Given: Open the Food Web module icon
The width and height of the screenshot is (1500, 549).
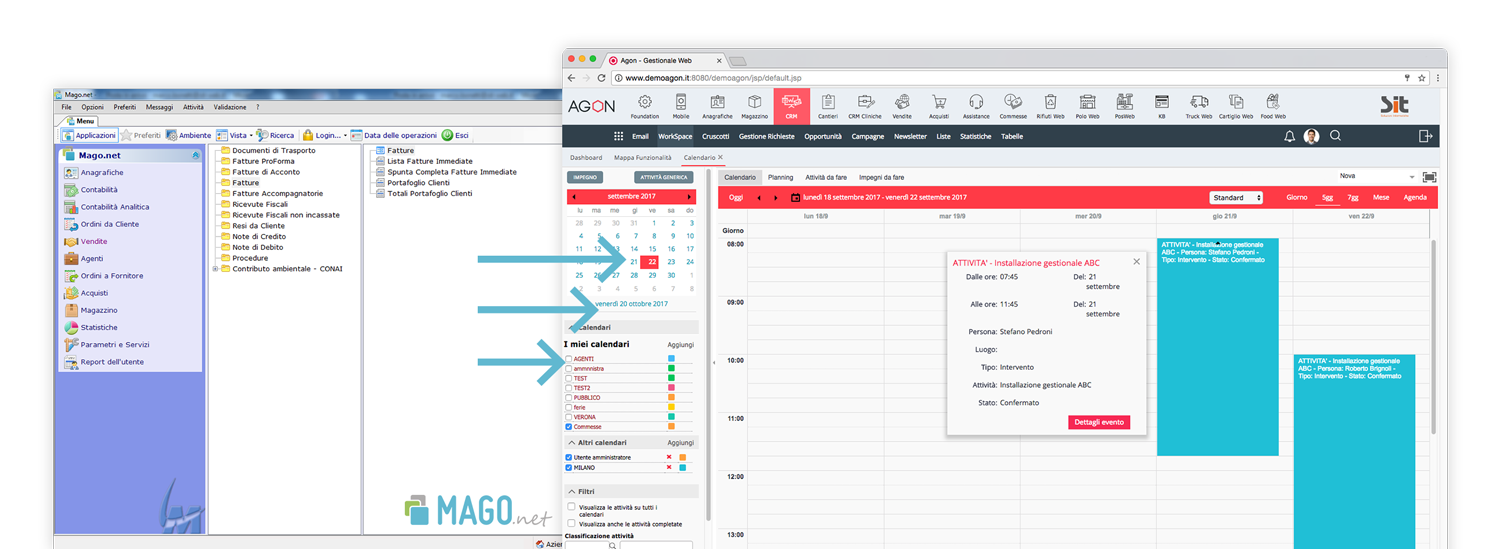Looking at the screenshot, I should (1272, 105).
